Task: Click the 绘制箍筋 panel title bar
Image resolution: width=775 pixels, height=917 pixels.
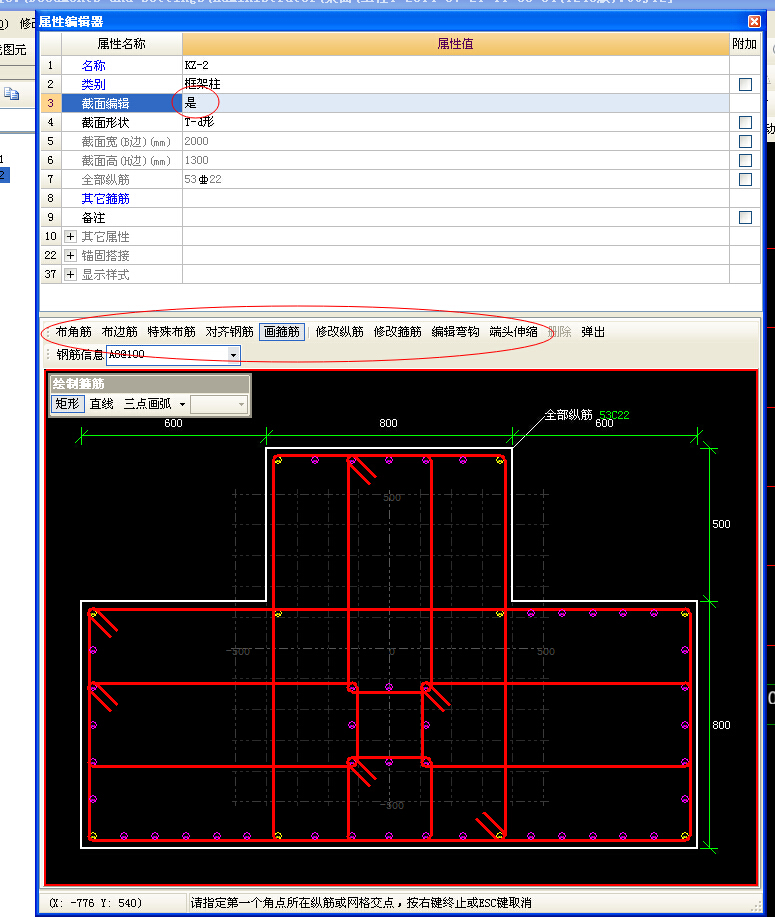Action: (x=150, y=384)
